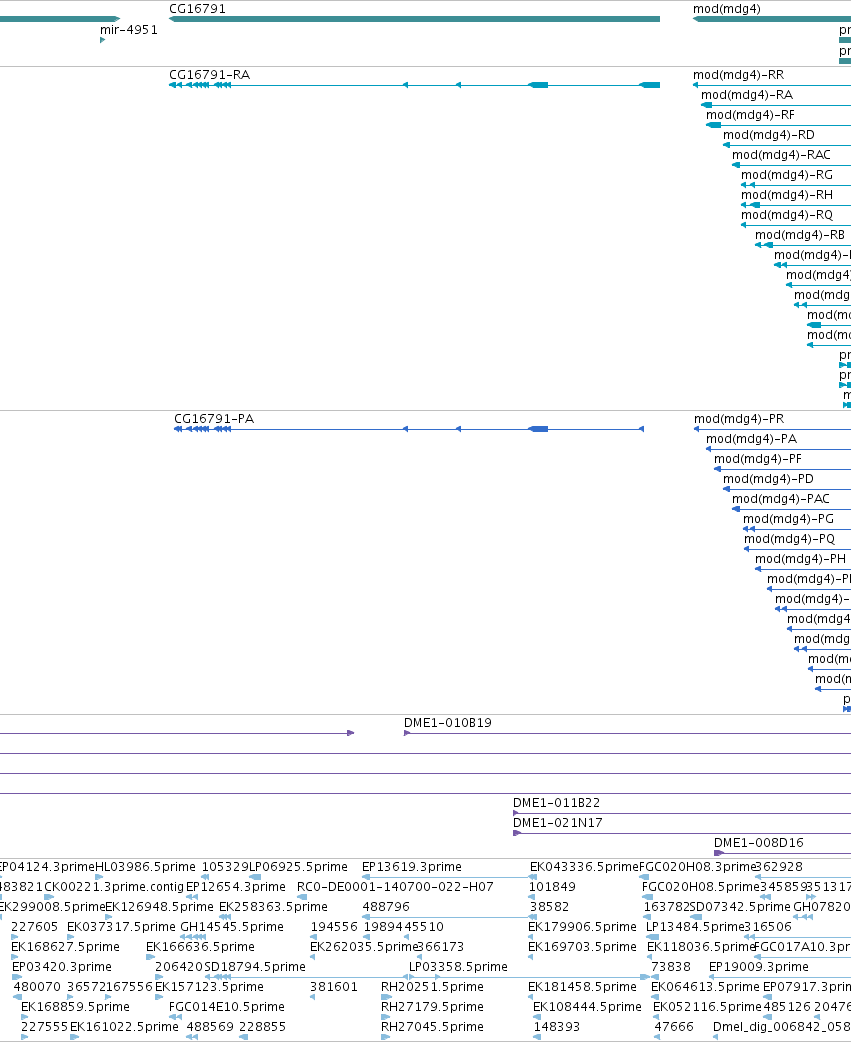
Task: Select the small mir-4951 arrow glyph
Action: [x=102, y=40]
